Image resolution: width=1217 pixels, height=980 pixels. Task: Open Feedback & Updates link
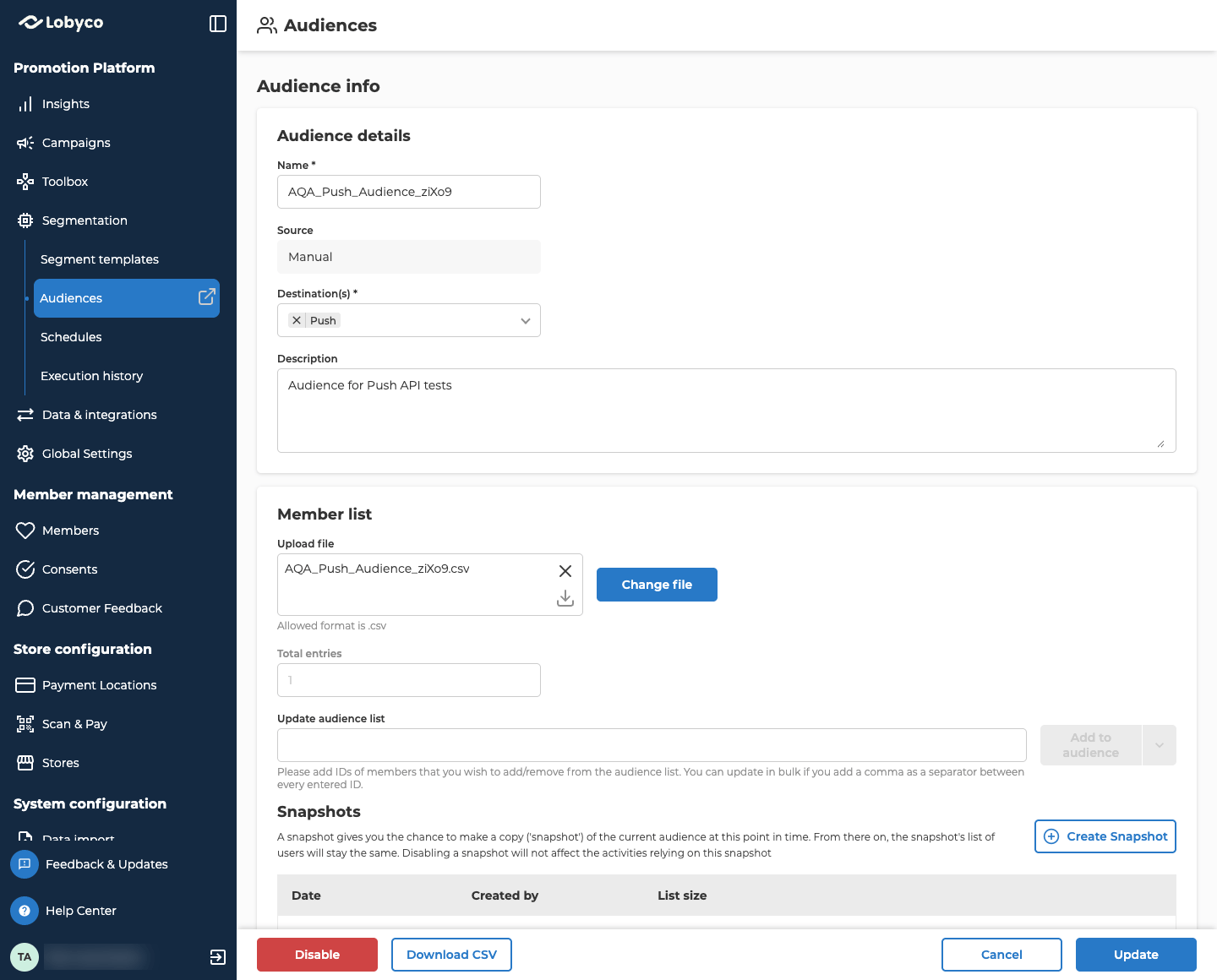[x=106, y=864]
